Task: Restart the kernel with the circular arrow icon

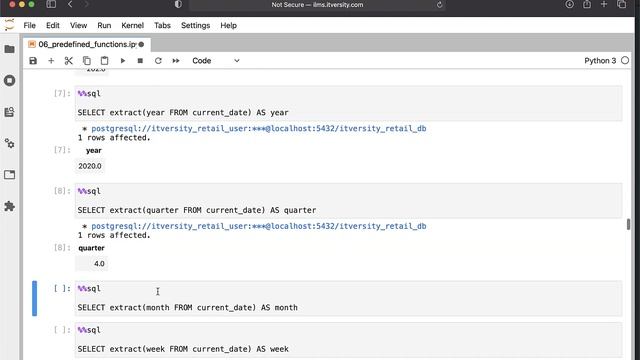Action: point(158,61)
